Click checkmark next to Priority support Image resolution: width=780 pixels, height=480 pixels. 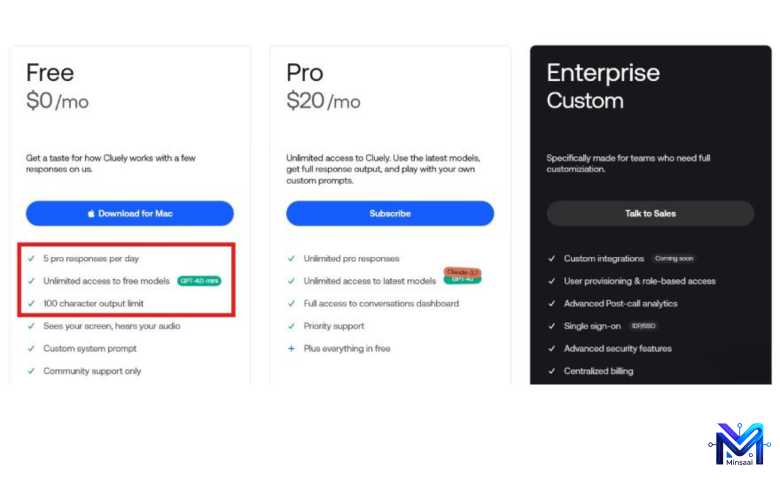(x=291, y=326)
